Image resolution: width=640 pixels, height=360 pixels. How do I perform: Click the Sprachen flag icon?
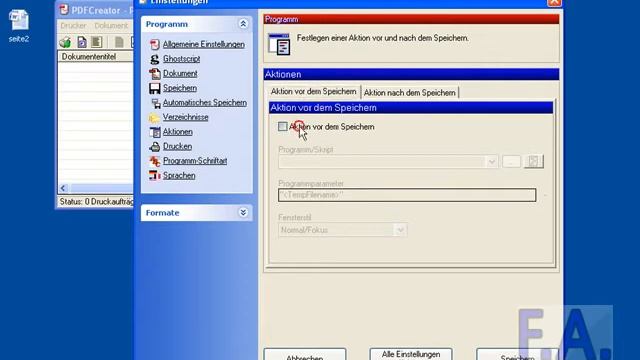pyautogui.click(x=154, y=176)
